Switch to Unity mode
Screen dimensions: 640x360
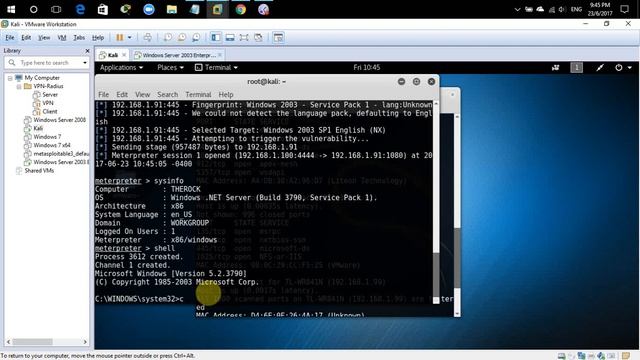[x=258, y=38]
